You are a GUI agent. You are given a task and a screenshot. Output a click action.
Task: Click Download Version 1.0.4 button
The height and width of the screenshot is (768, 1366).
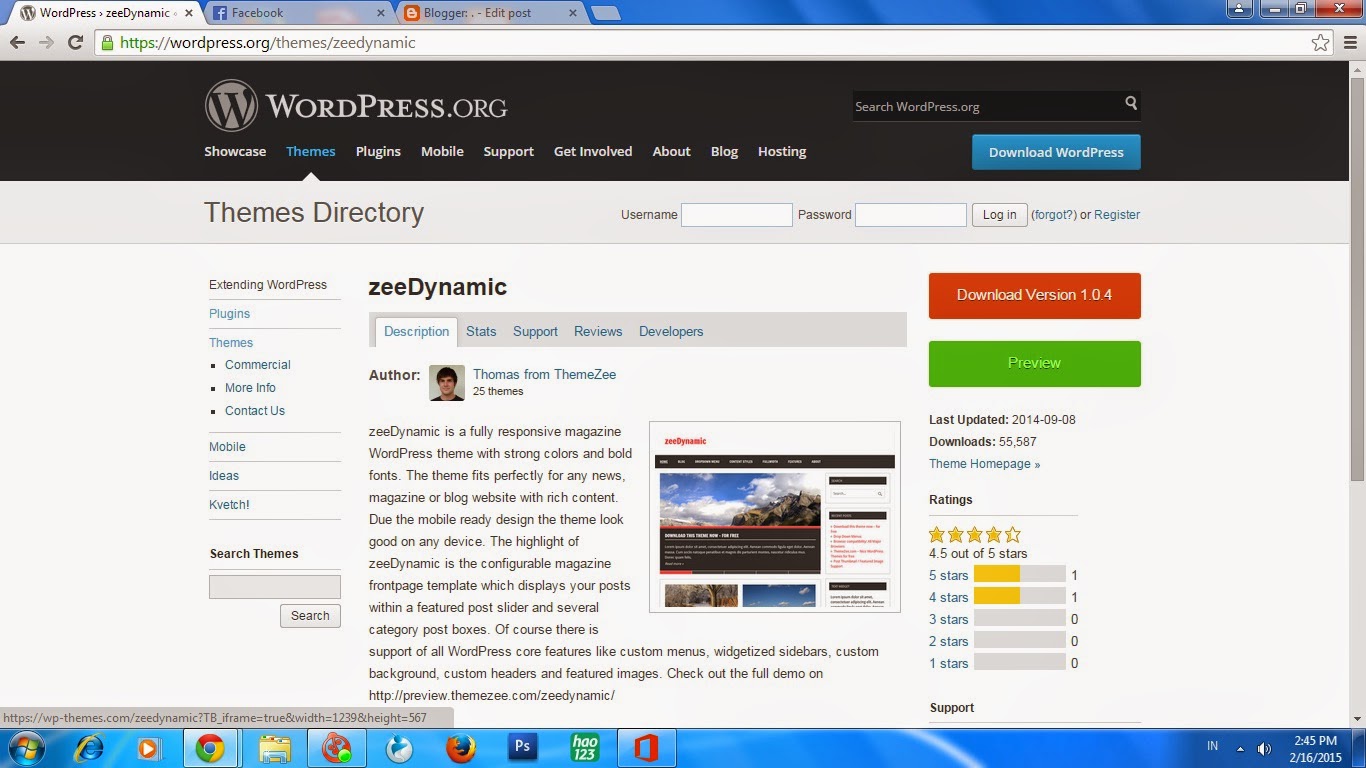coord(1034,296)
